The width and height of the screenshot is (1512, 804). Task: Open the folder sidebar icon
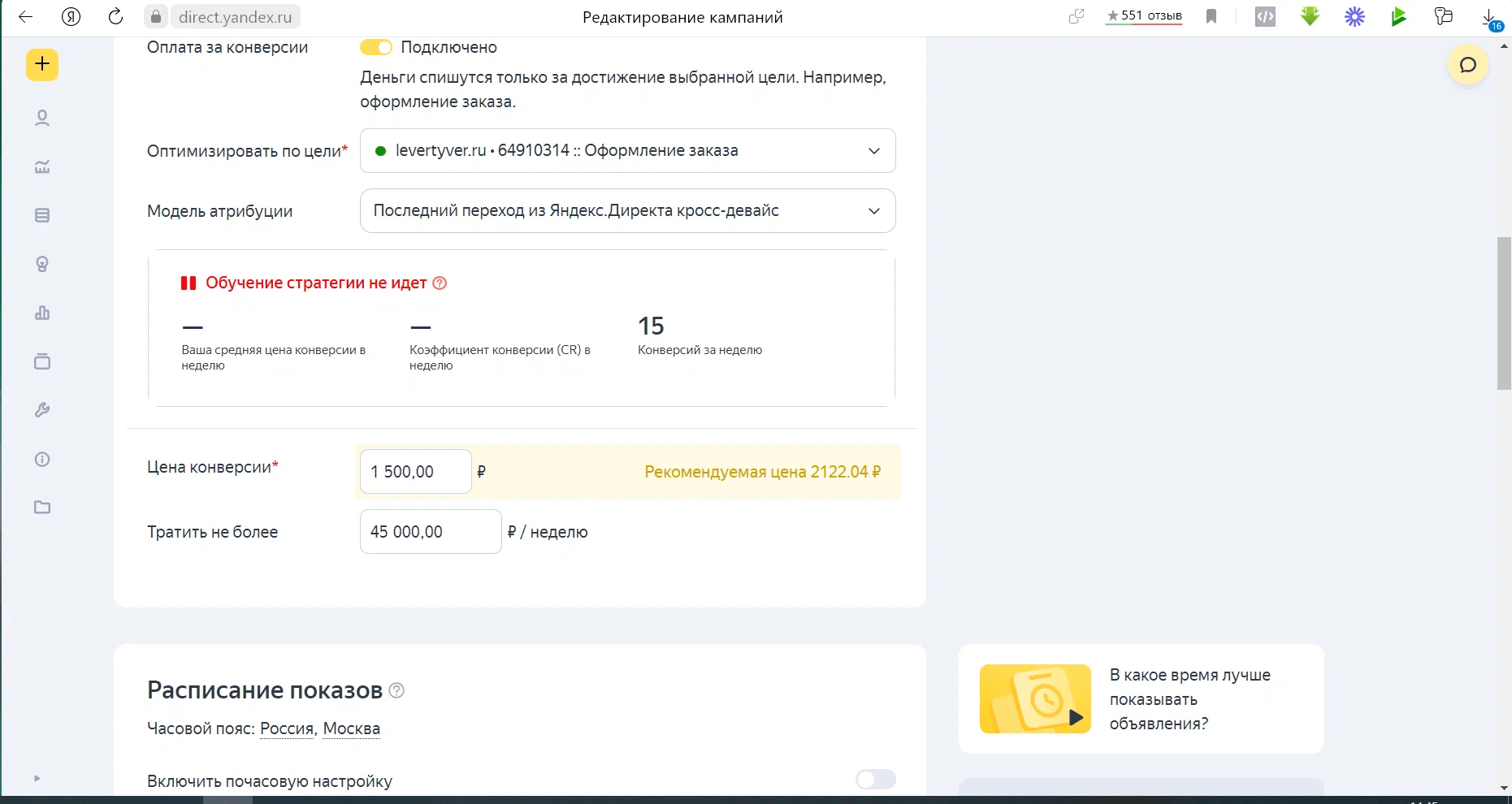(x=42, y=508)
